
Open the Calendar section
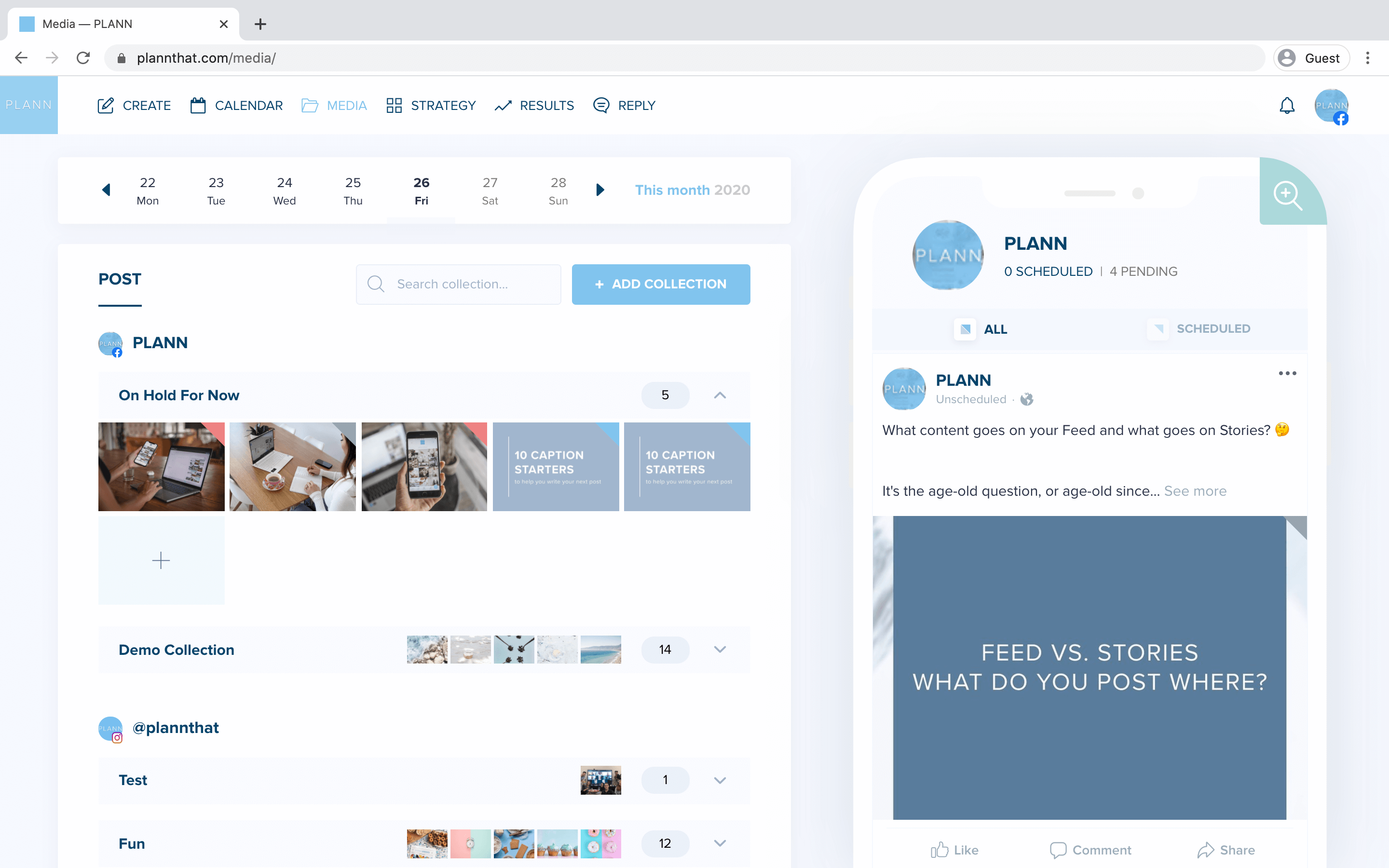pyautogui.click(x=236, y=106)
